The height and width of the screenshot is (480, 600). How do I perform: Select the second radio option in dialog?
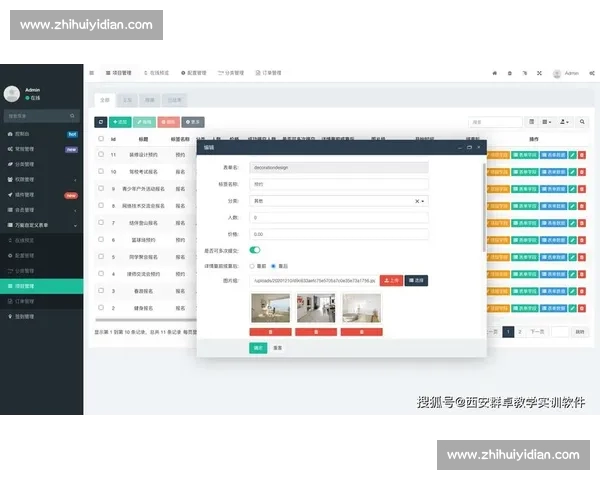[273, 266]
